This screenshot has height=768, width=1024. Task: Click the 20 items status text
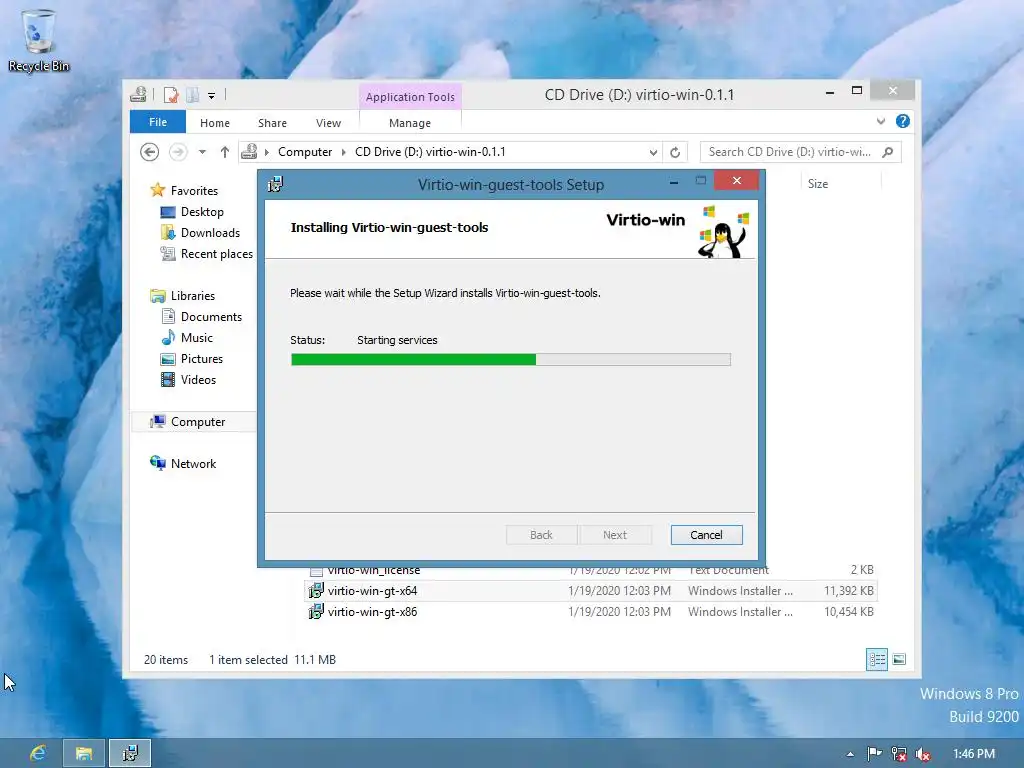point(166,660)
